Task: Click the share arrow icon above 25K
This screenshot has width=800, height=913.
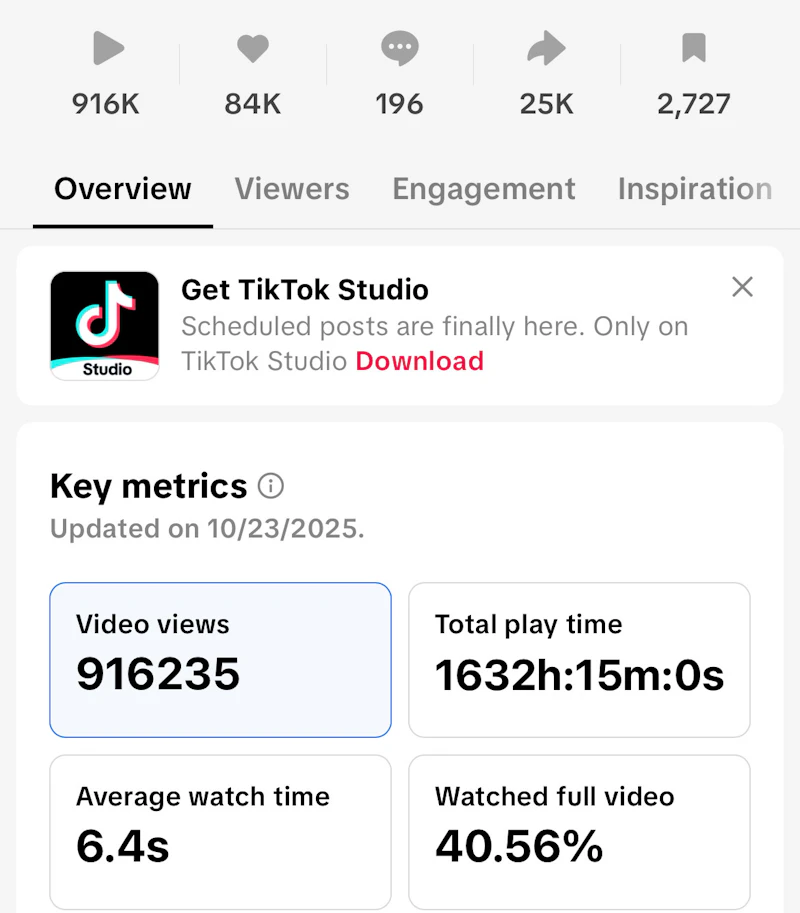Action: pos(546,47)
